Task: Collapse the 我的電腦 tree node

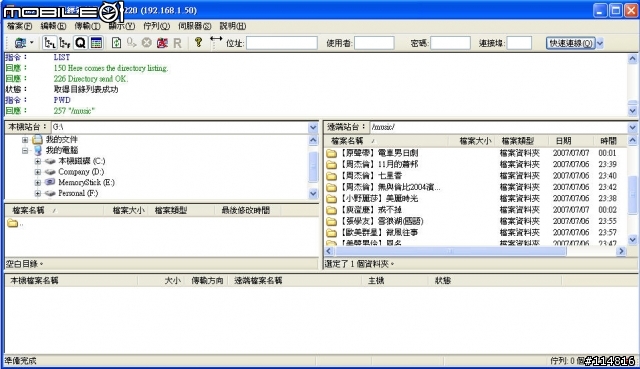Action: click(x=25, y=151)
